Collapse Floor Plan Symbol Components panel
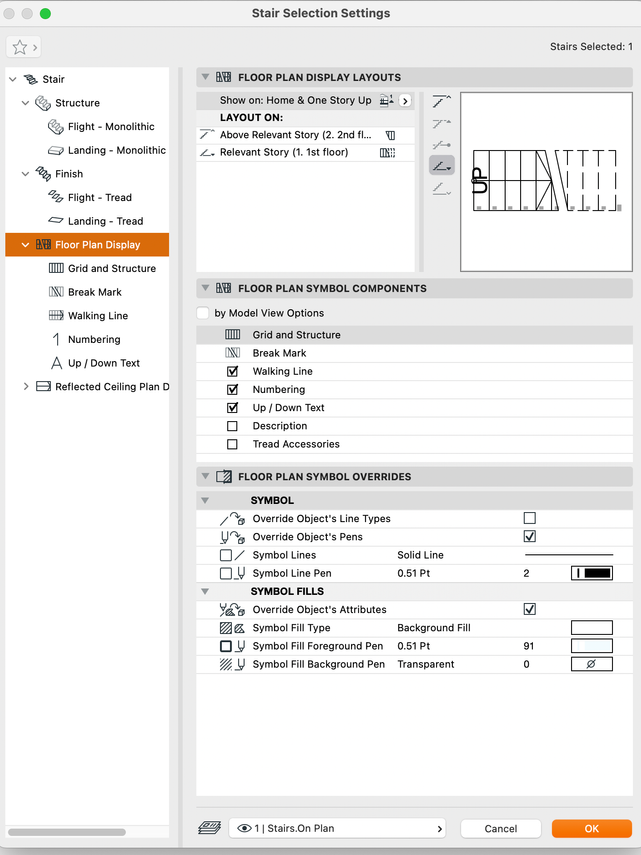 (205, 288)
